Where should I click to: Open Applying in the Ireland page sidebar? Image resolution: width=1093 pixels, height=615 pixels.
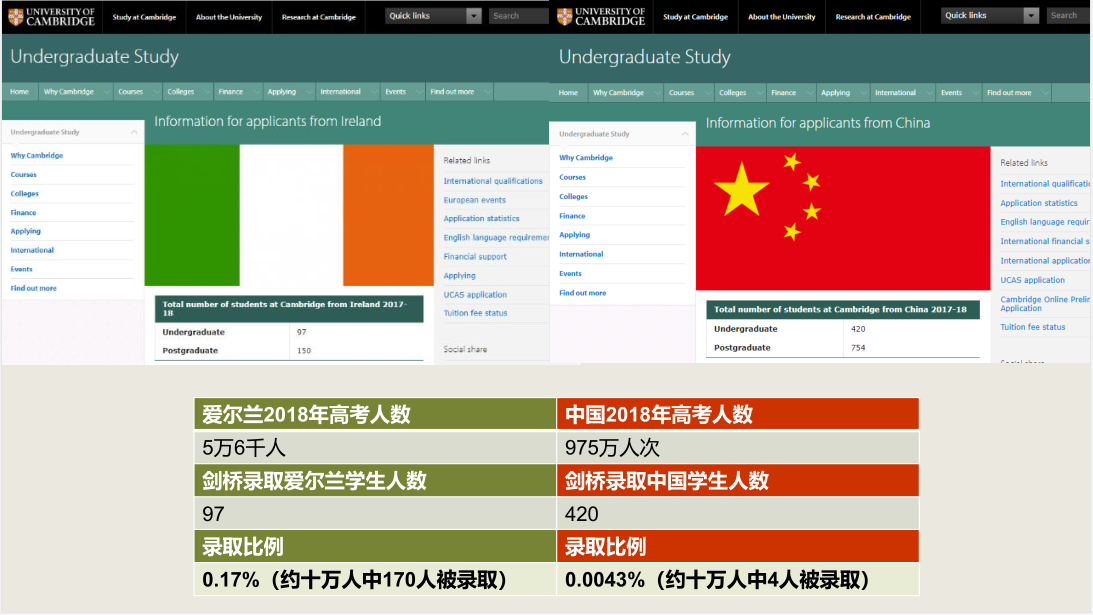(x=26, y=231)
